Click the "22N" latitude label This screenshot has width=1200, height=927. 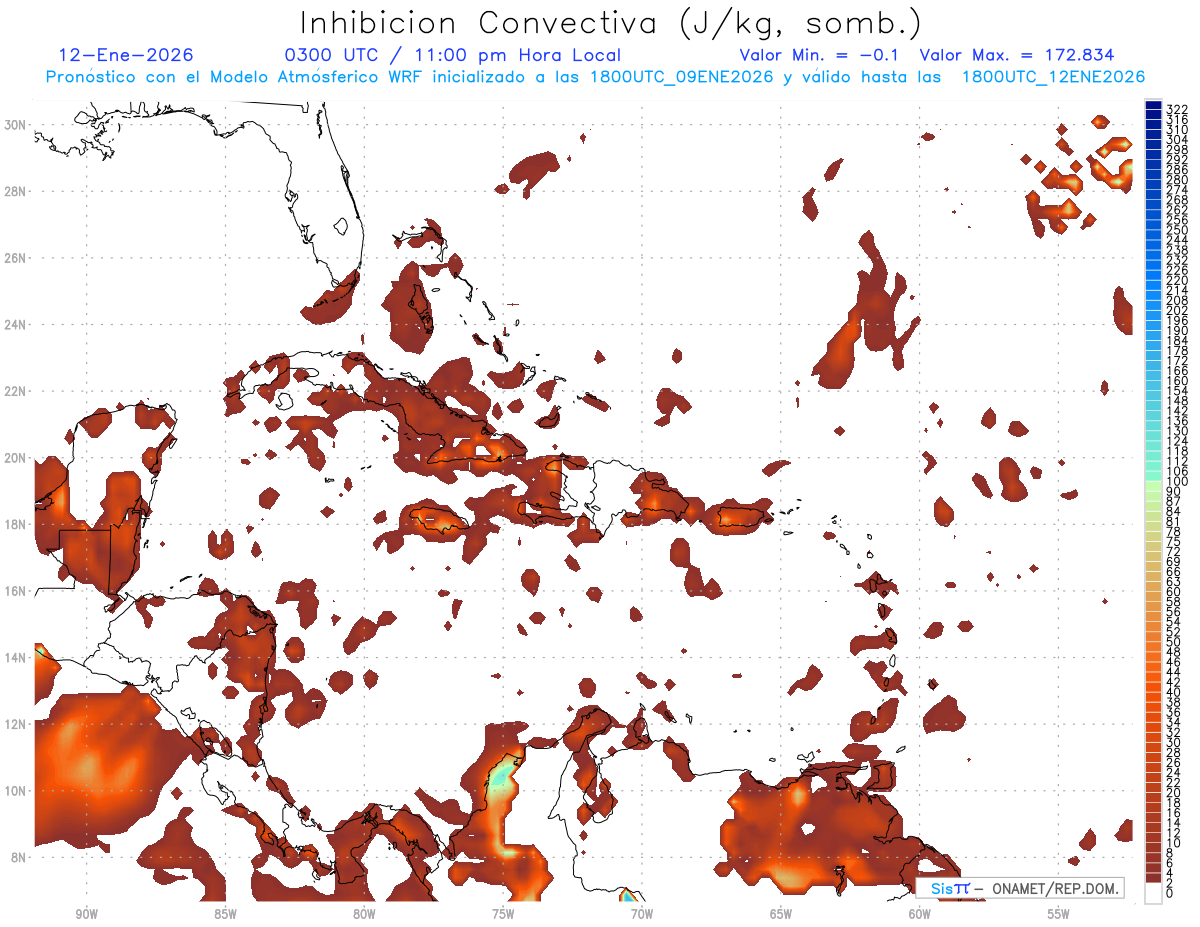[17, 391]
